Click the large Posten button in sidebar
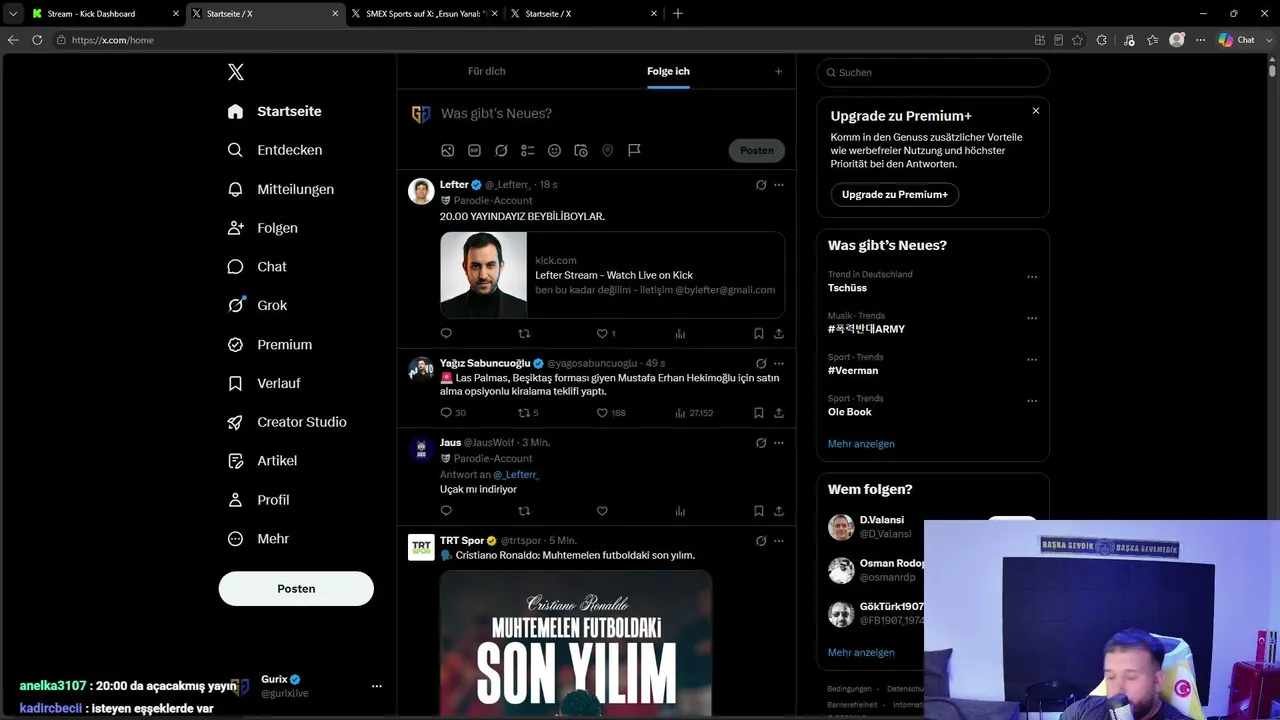Screen dimensions: 1280x720 click(296, 589)
